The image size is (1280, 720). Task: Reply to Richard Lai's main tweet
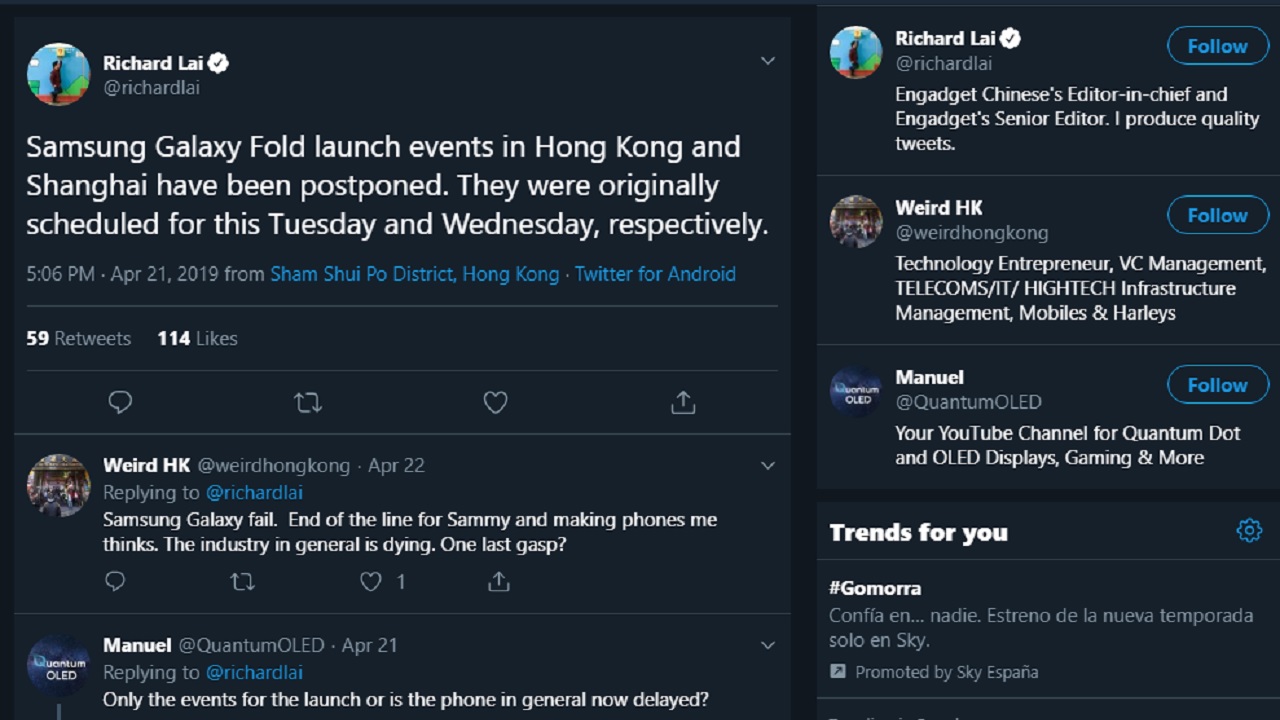tap(120, 402)
